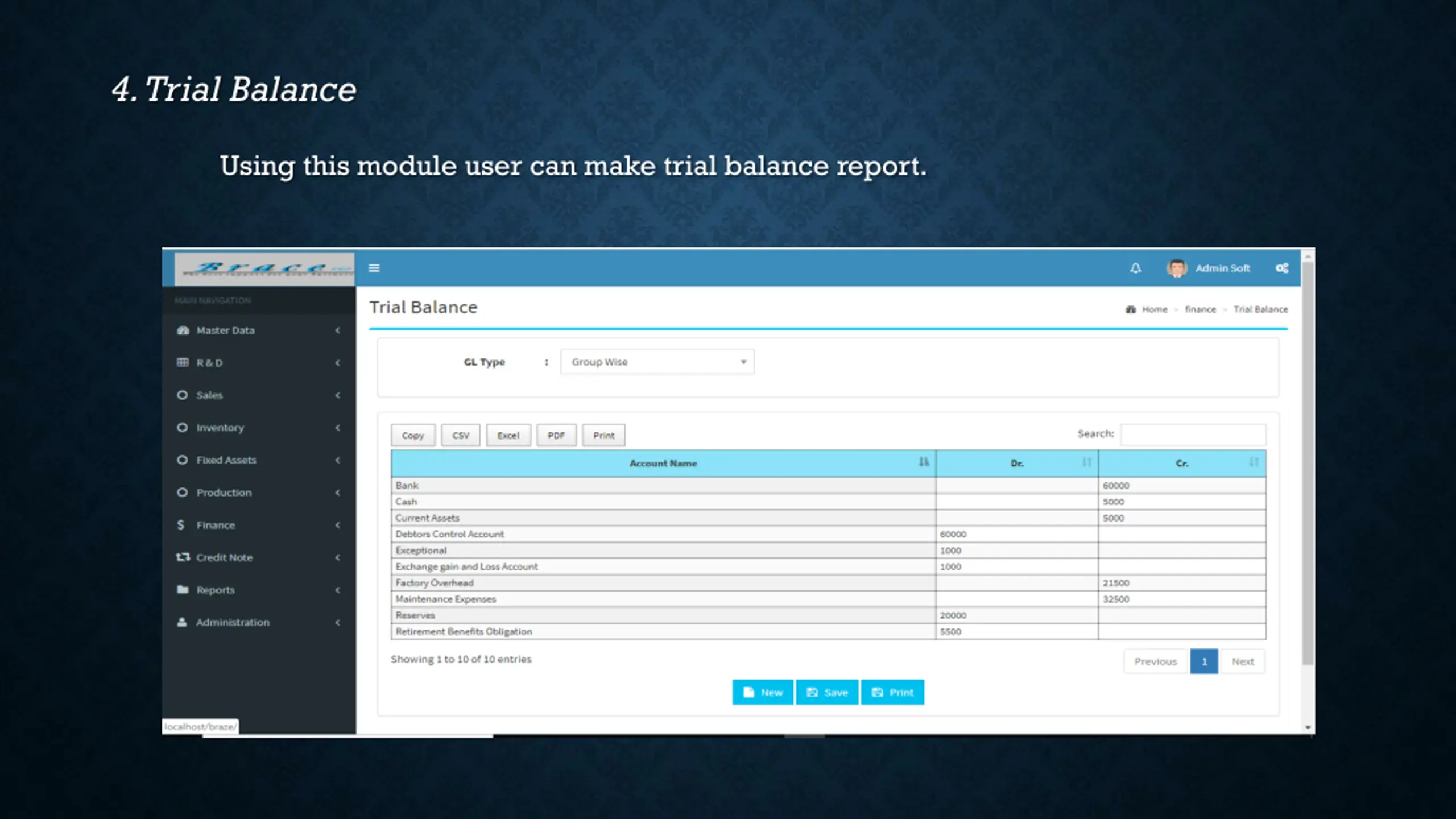Export table with PDF button
This screenshot has width=1456, height=819.
click(556, 435)
